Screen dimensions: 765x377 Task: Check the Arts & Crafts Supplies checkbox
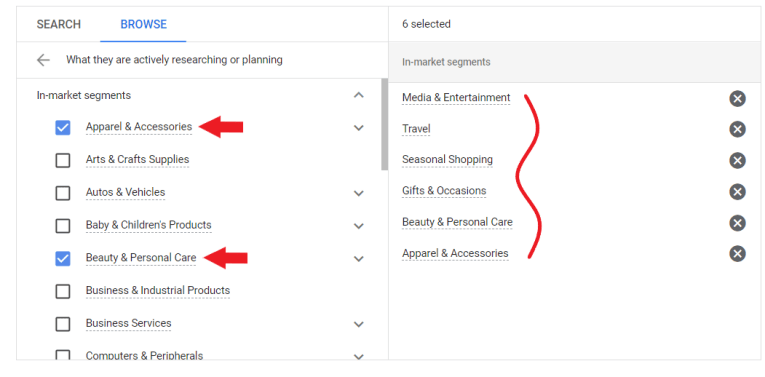point(63,160)
